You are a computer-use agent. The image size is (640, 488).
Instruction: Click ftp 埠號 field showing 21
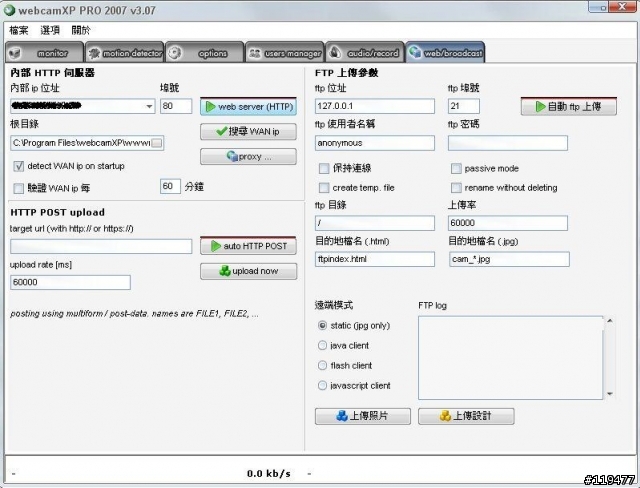[464, 106]
